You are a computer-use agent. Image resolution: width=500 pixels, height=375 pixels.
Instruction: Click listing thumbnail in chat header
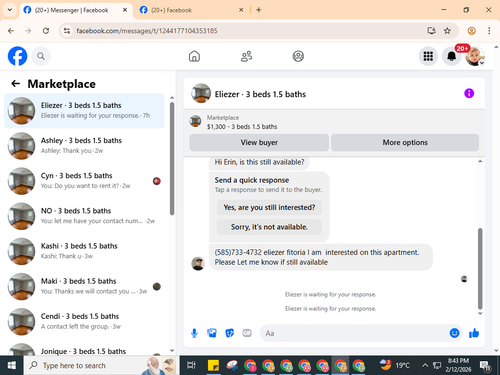201,93
